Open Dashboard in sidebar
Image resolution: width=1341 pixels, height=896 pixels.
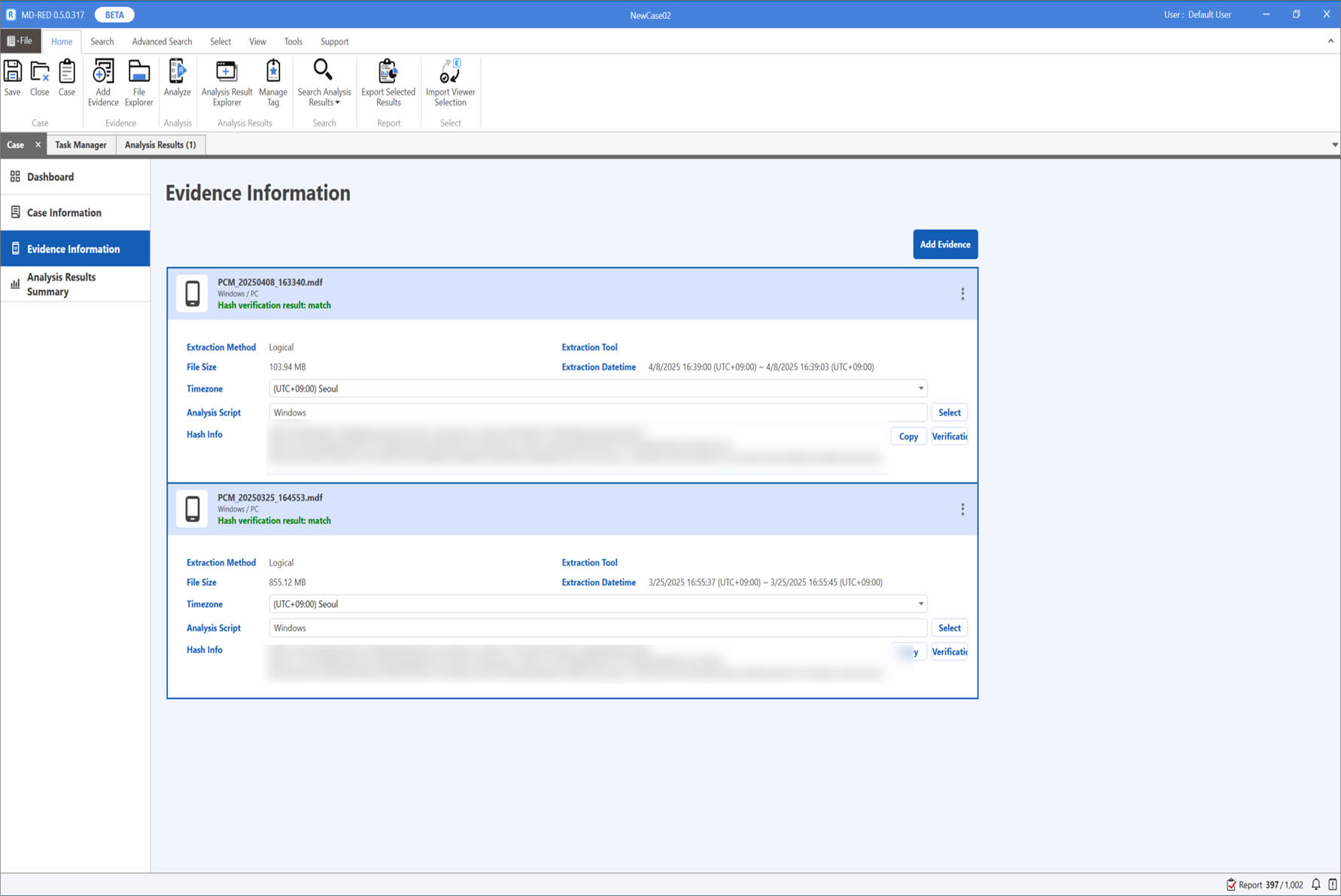75,177
